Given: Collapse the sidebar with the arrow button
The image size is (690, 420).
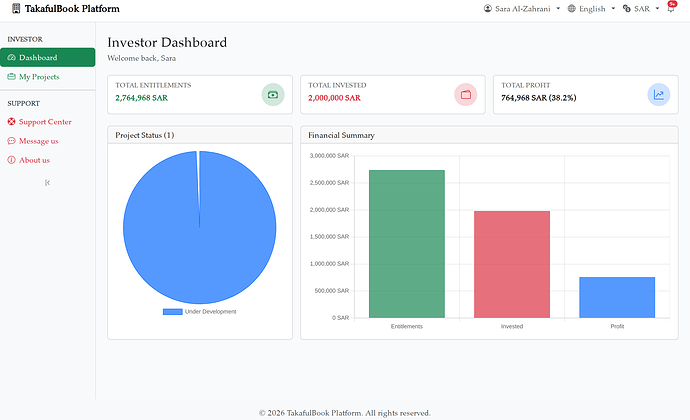Looking at the screenshot, I should click(x=48, y=182).
